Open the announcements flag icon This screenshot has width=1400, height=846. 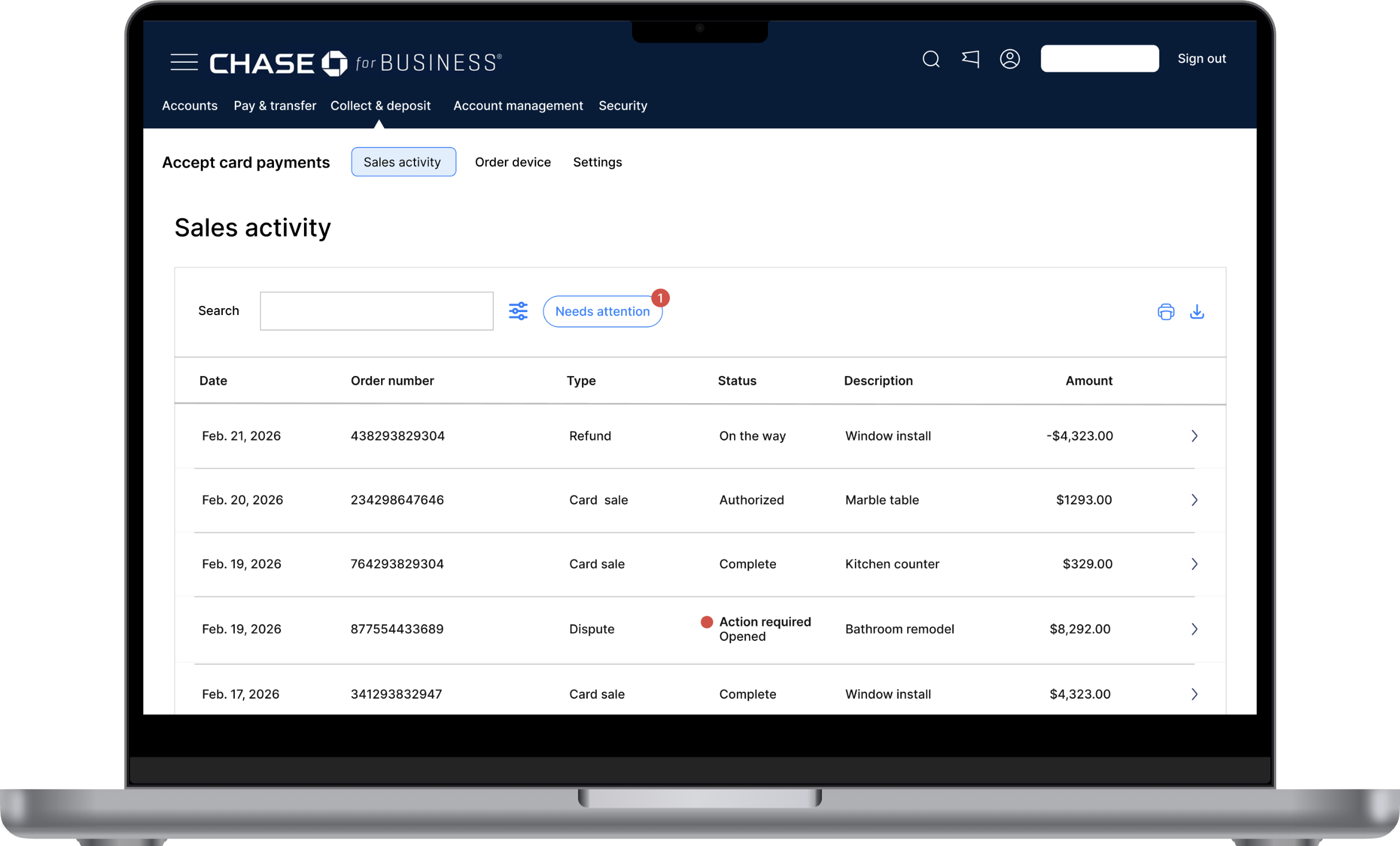tap(971, 59)
